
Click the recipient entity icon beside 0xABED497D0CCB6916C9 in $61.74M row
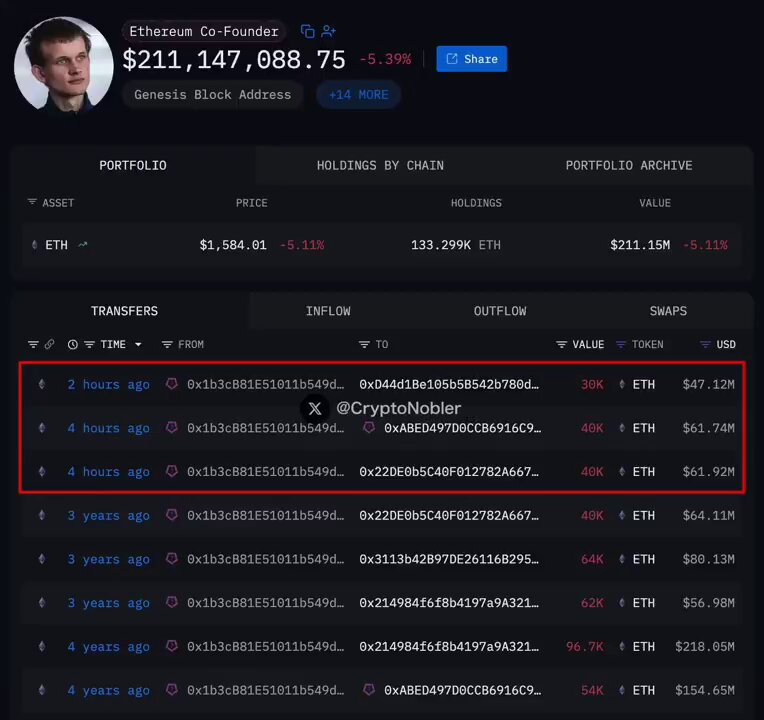tap(369, 428)
